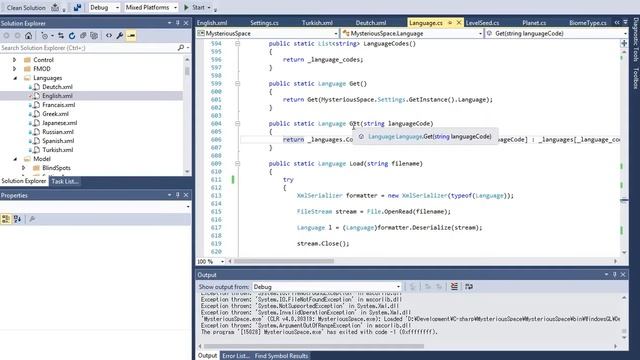Open the Find Symbol Results tab

pyautogui.click(x=281, y=356)
